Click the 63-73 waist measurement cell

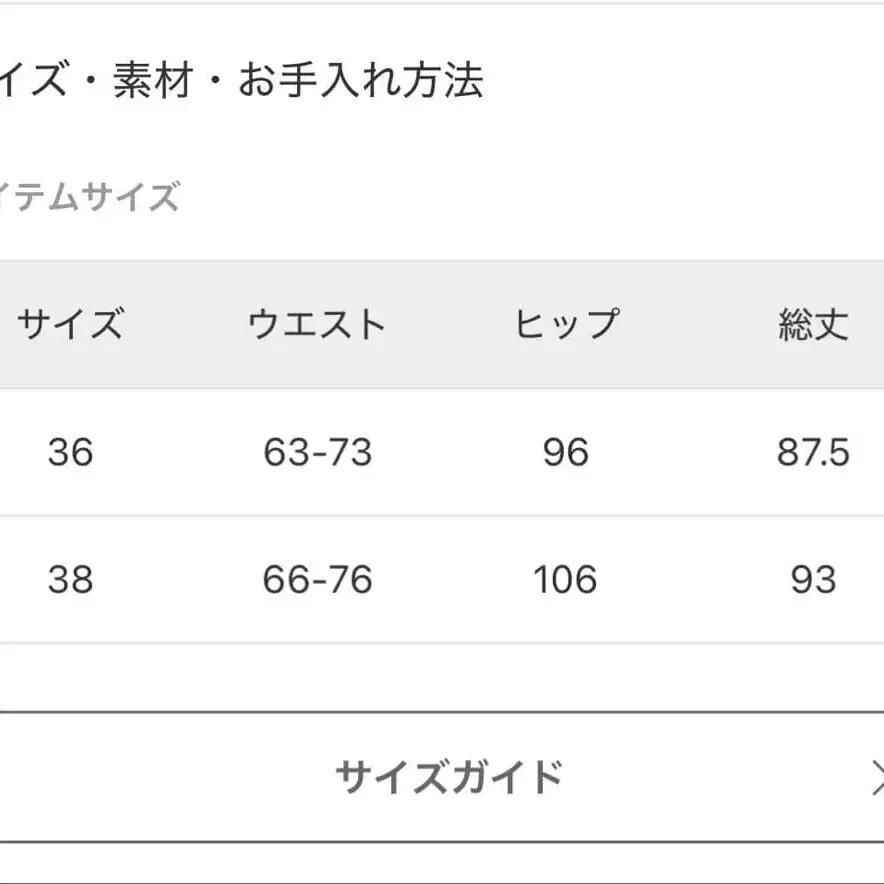tap(318, 452)
